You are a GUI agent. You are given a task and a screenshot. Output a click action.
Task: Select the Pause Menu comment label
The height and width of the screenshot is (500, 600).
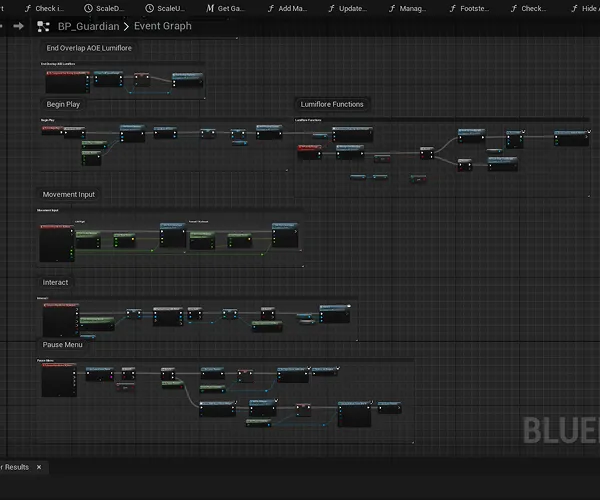62,345
